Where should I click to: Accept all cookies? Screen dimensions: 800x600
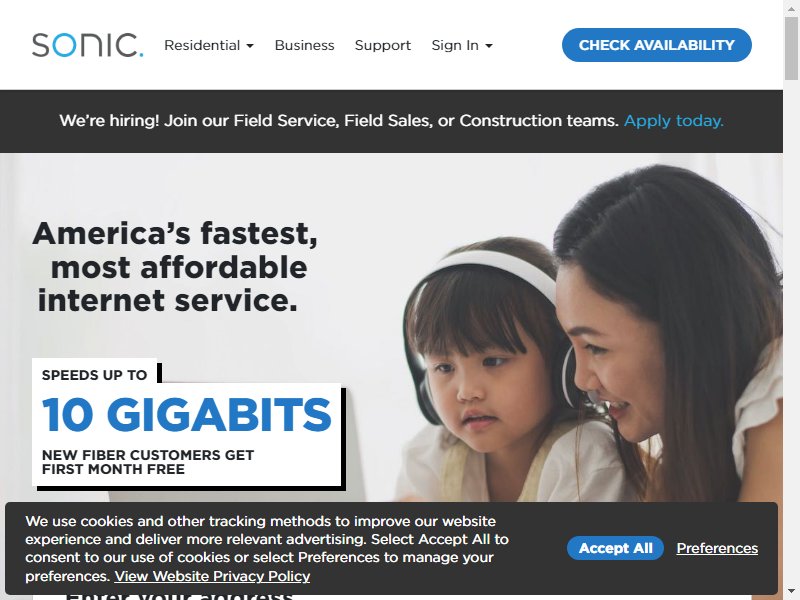[x=615, y=548]
